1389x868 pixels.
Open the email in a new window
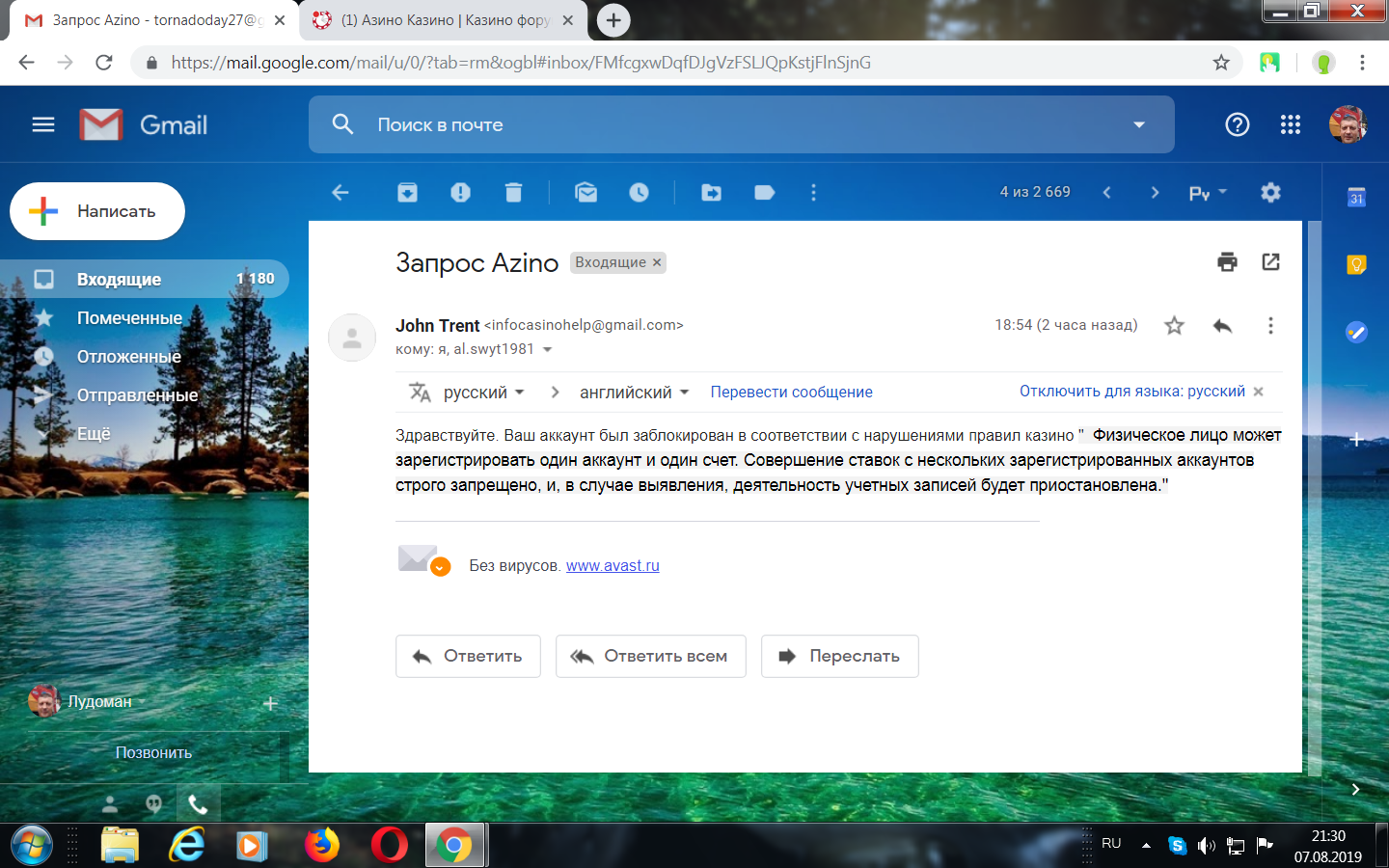(1271, 262)
